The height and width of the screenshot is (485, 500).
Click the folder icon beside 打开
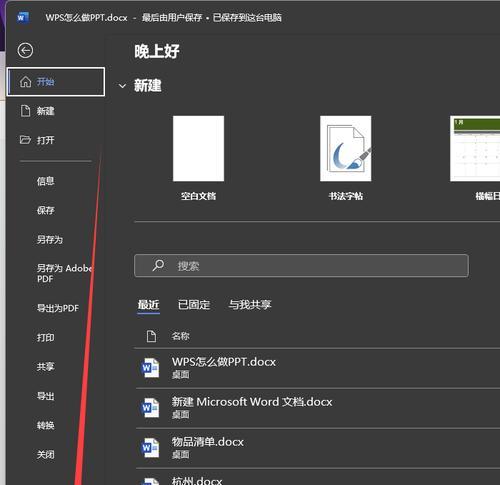tap(25, 140)
